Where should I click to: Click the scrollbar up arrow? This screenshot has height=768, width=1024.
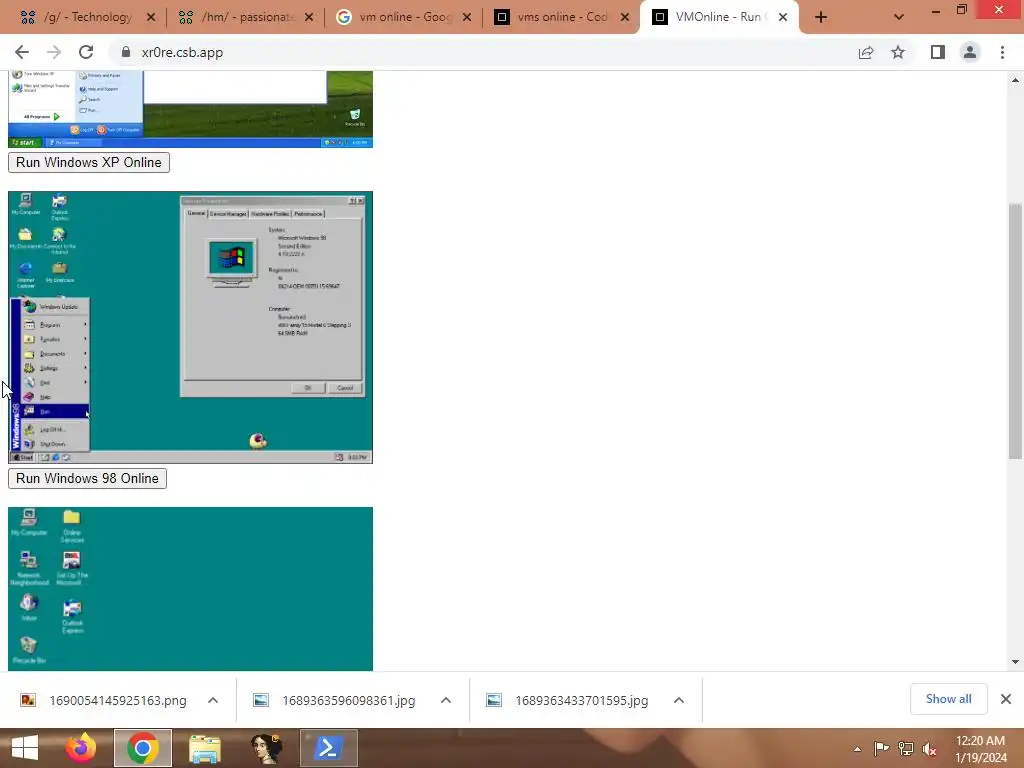[1015, 80]
